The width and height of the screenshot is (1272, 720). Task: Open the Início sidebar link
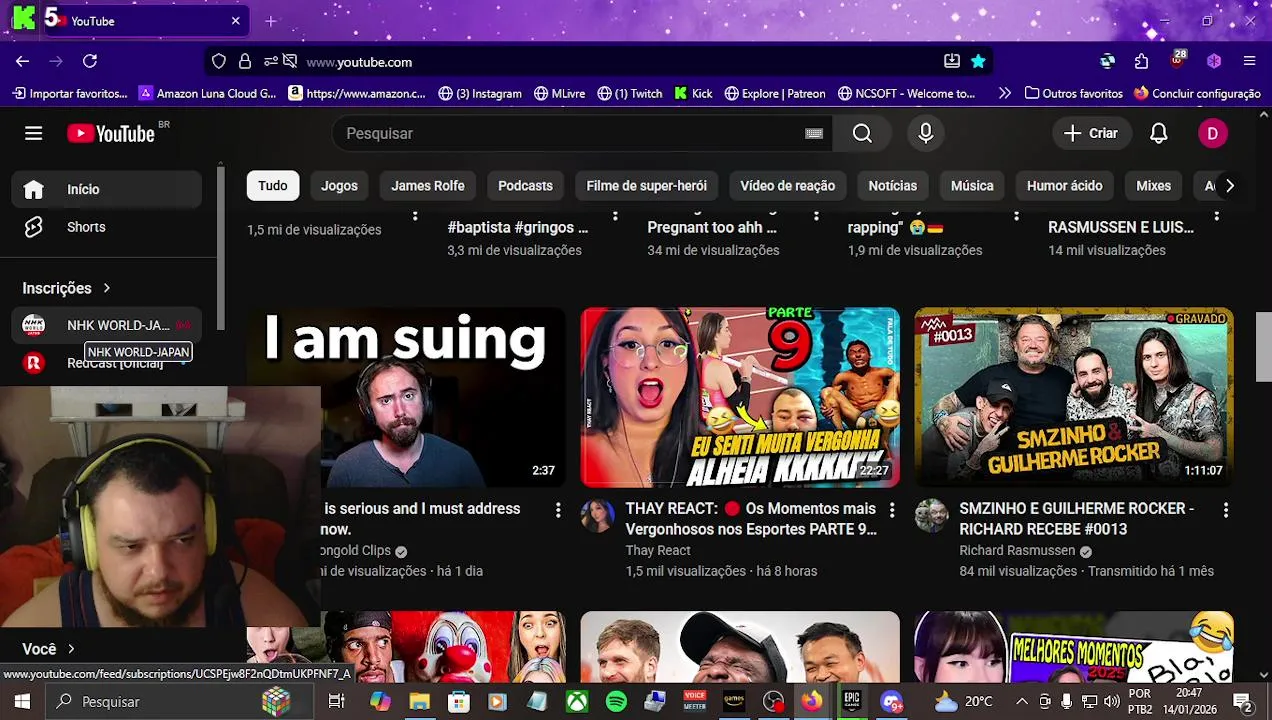coord(107,189)
